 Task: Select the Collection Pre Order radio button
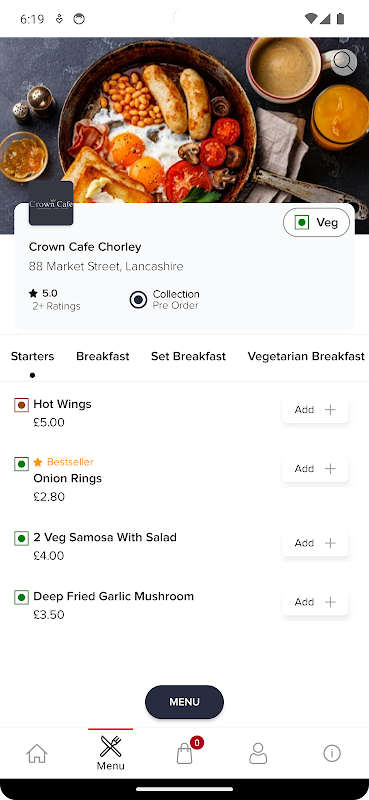point(138,299)
